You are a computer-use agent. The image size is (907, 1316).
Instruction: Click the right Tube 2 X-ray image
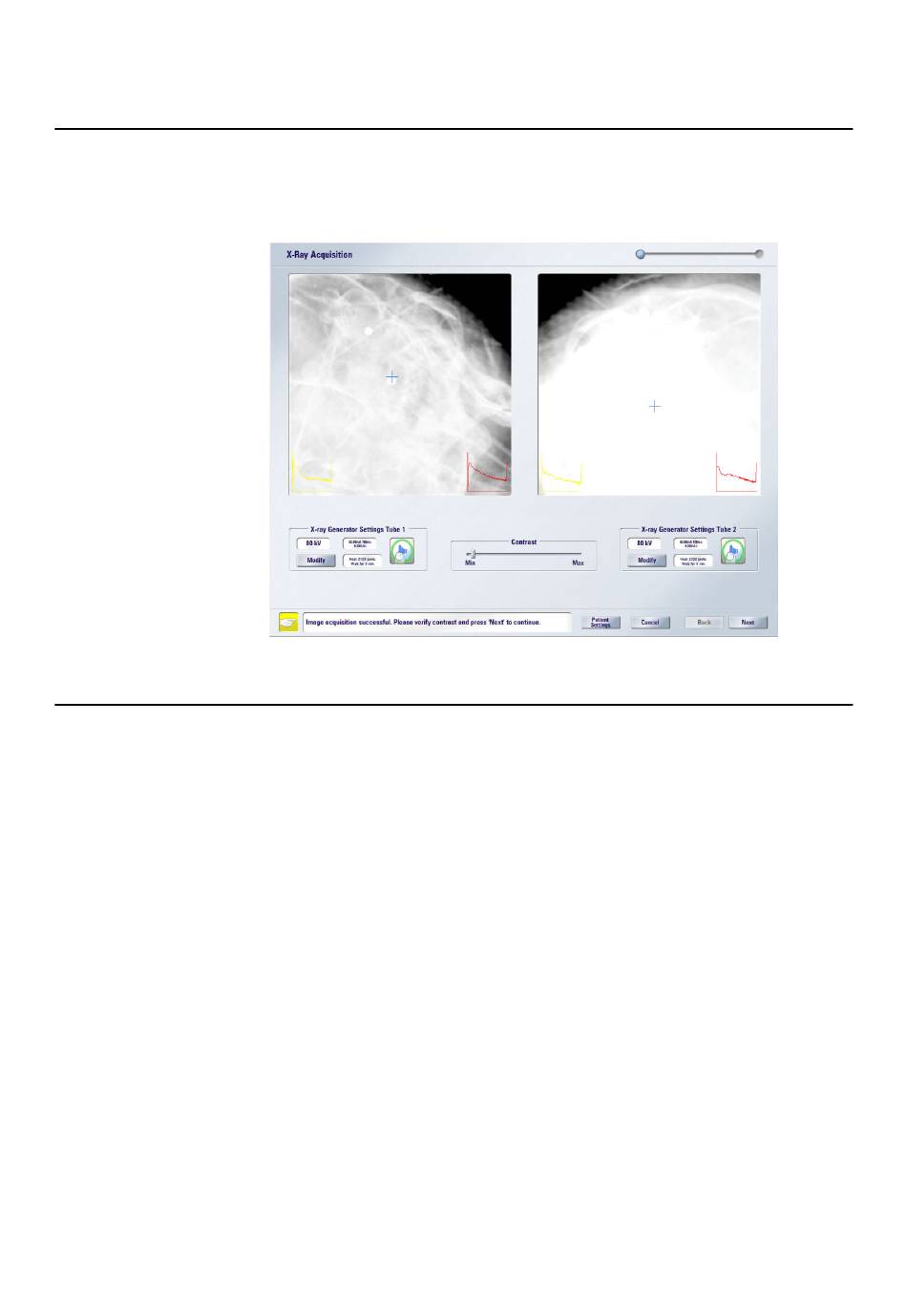tap(649, 385)
